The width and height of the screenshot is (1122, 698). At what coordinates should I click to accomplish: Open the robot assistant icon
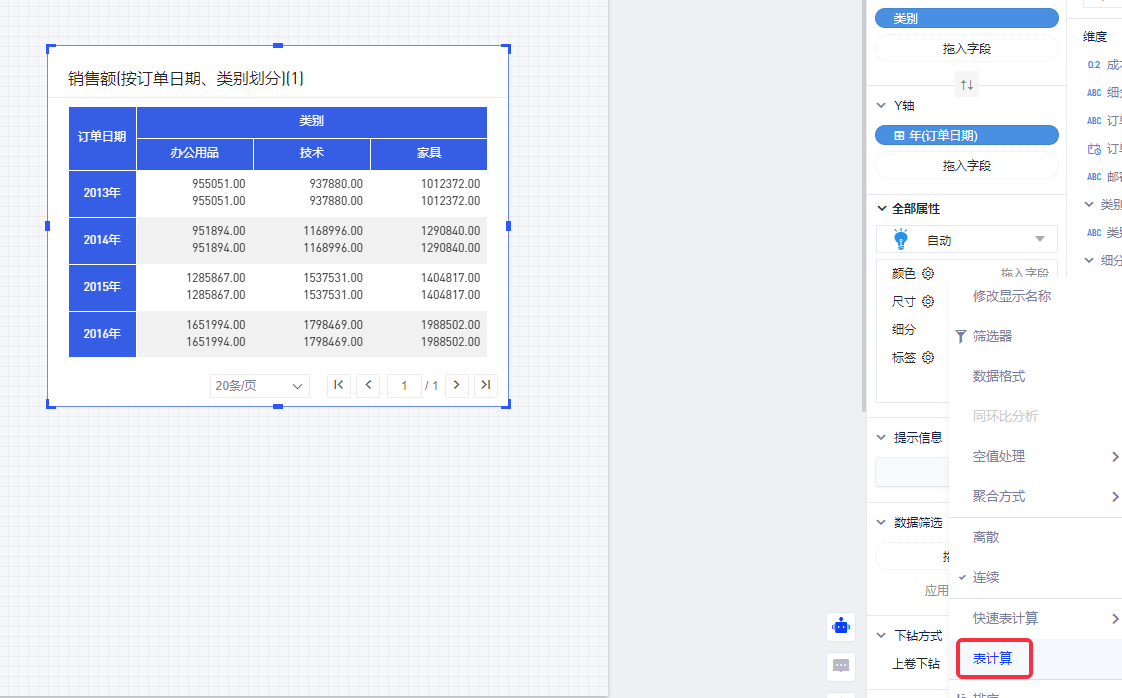click(x=841, y=627)
